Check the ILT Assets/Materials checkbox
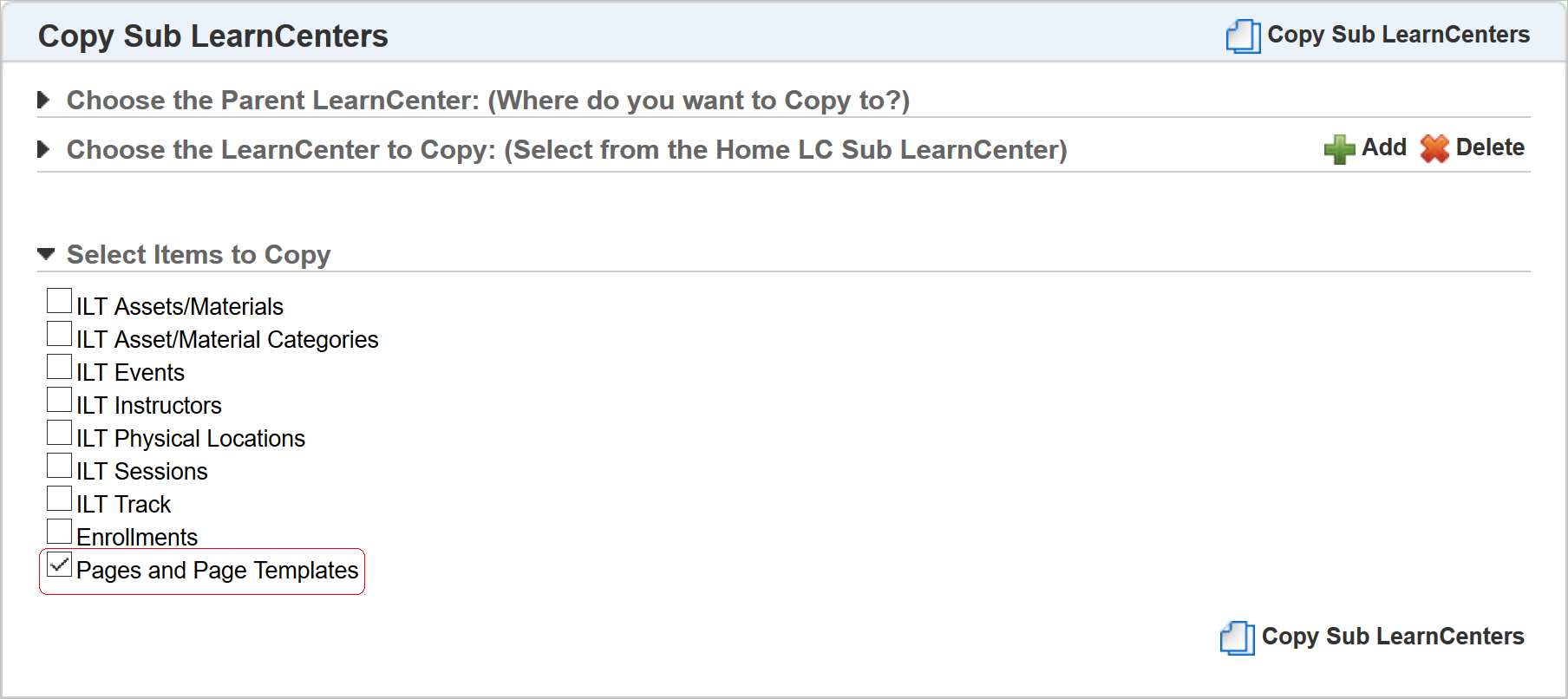The height and width of the screenshot is (699, 1568). tap(60, 301)
